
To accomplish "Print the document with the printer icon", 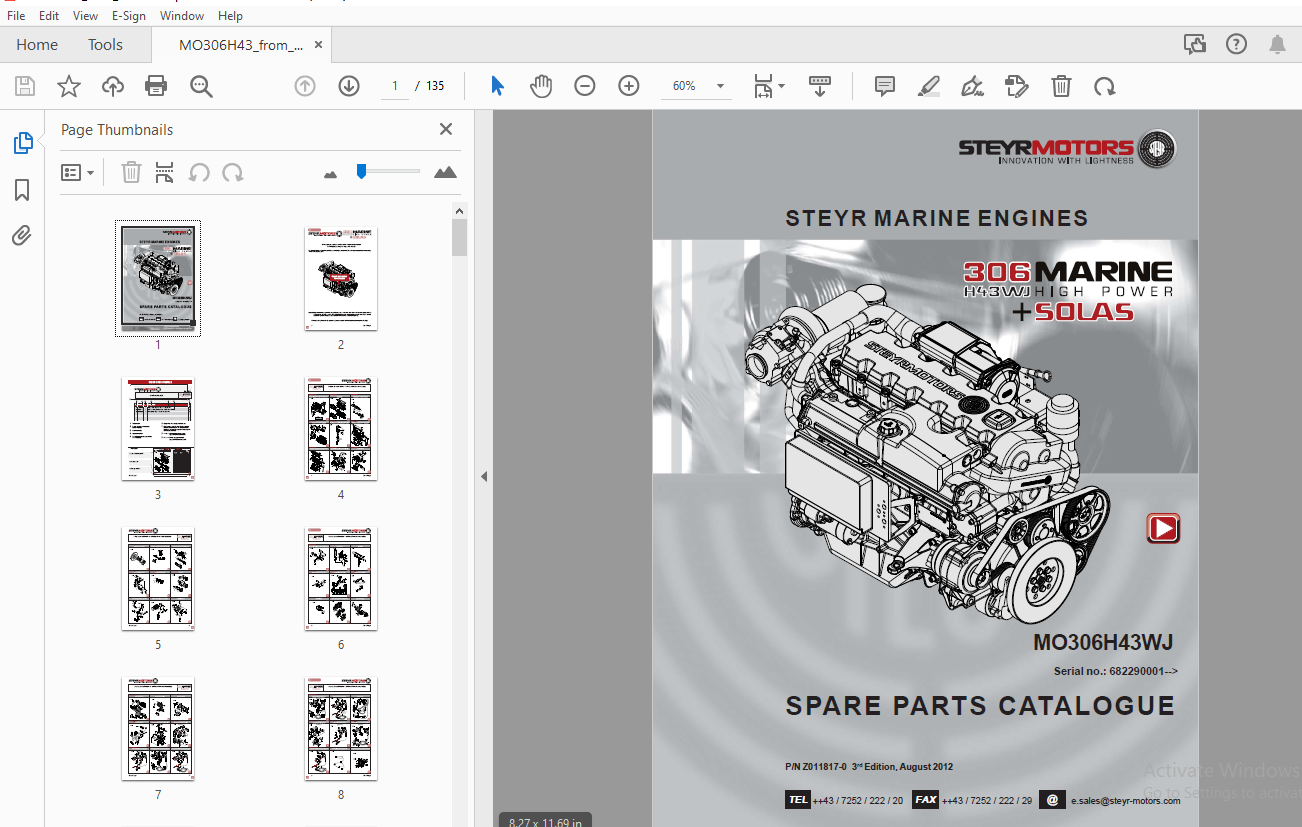I will tap(156, 86).
